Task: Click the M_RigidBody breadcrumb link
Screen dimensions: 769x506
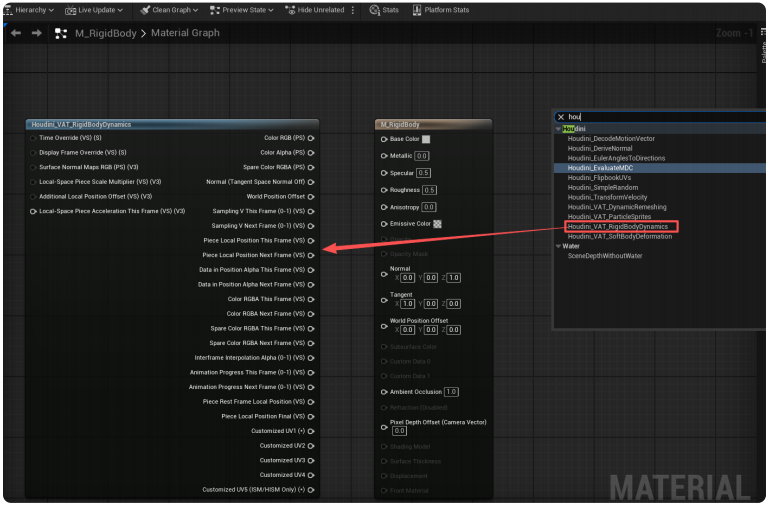Action: (104, 33)
